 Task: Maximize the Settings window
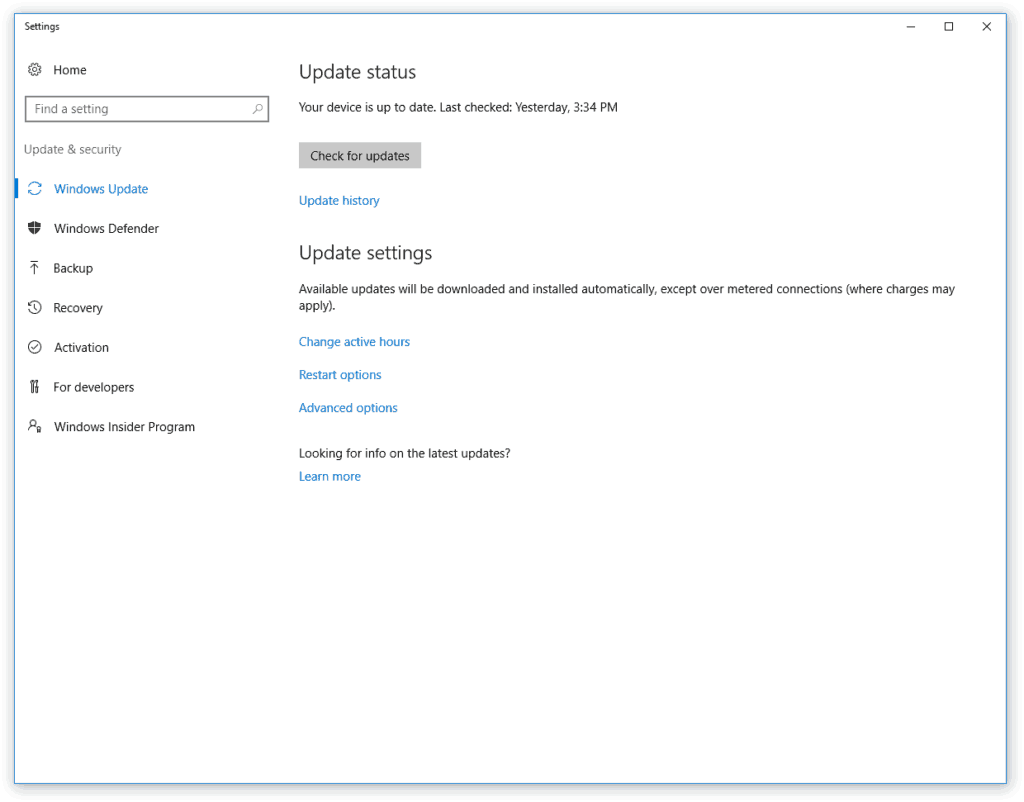click(x=949, y=27)
